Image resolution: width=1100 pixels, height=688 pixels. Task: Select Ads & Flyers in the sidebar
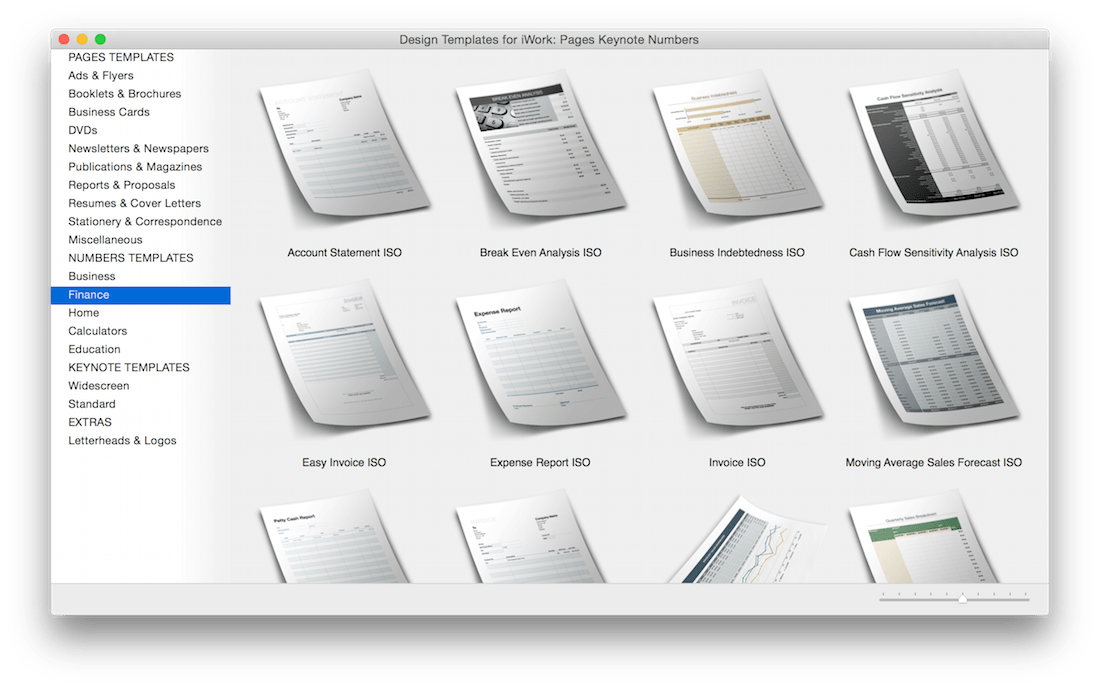click(x=100, y=76)
